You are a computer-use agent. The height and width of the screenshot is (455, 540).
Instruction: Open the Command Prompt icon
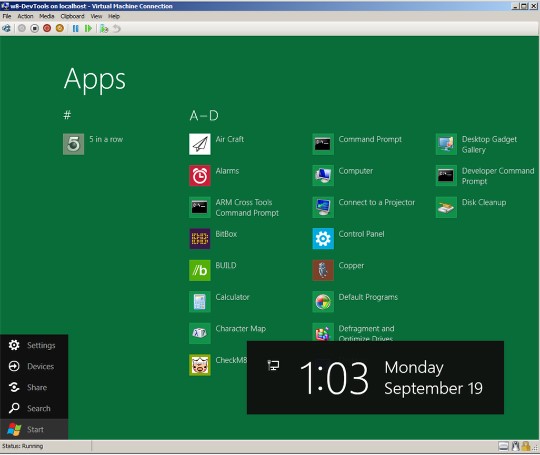[x=323, y=144]
